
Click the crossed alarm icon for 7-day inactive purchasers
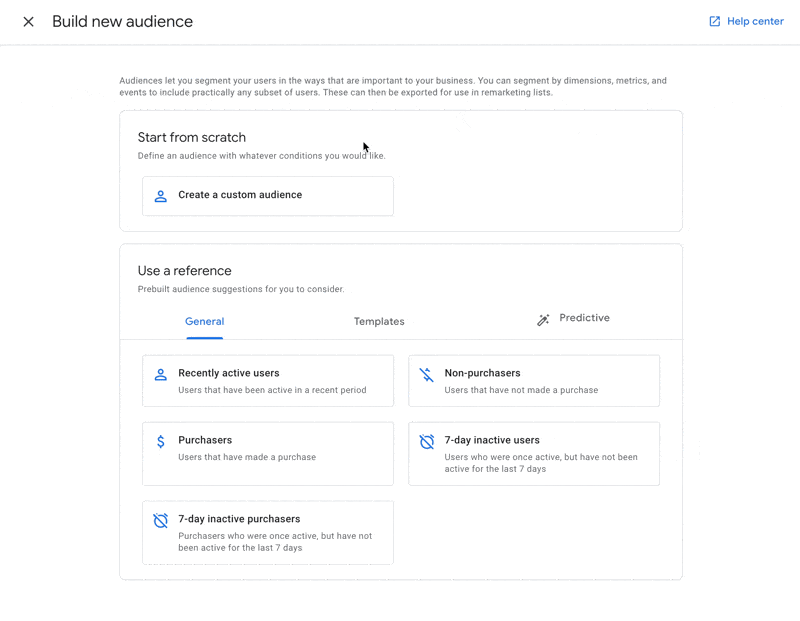tap(161, 520)
